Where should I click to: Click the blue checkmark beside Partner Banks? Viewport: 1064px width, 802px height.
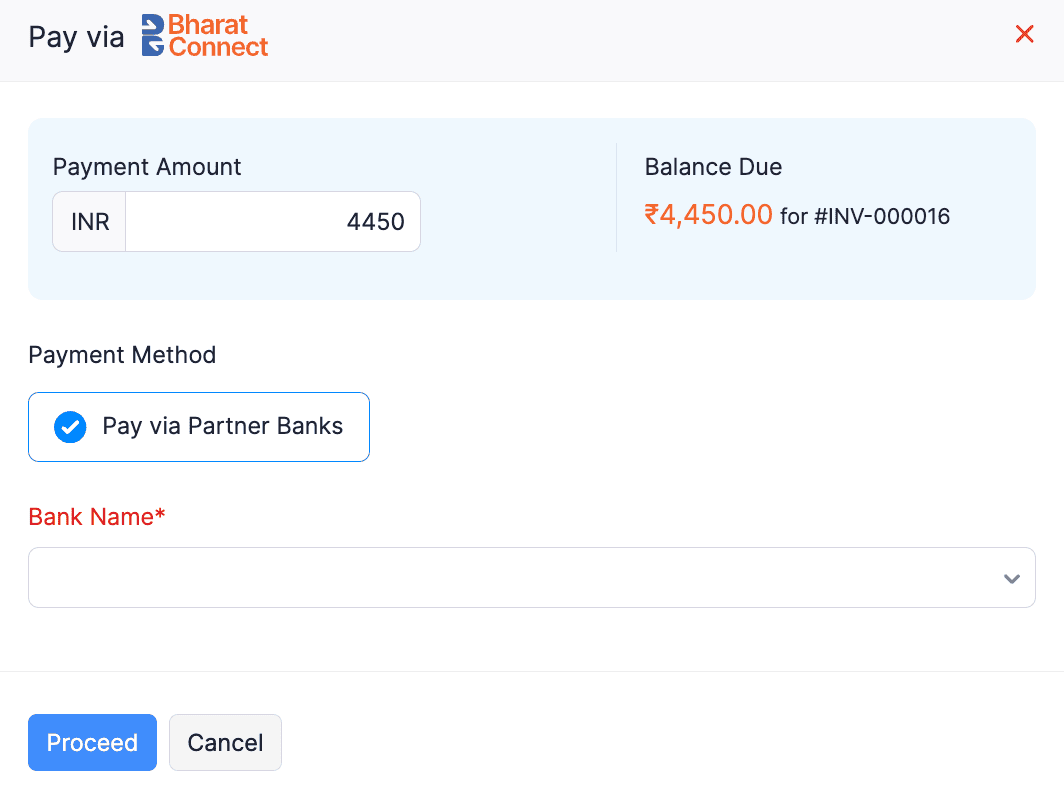70,427
